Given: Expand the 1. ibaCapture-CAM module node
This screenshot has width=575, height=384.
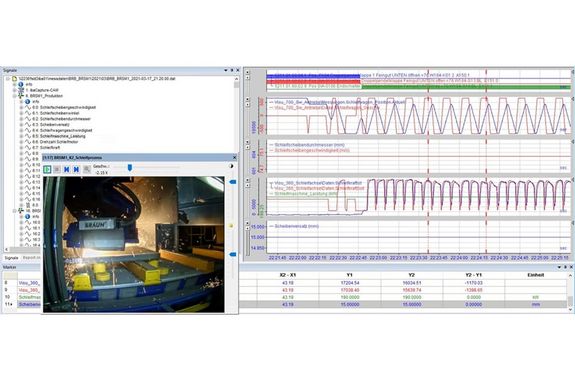Looking at the screenshot, I should coord(15,90).
